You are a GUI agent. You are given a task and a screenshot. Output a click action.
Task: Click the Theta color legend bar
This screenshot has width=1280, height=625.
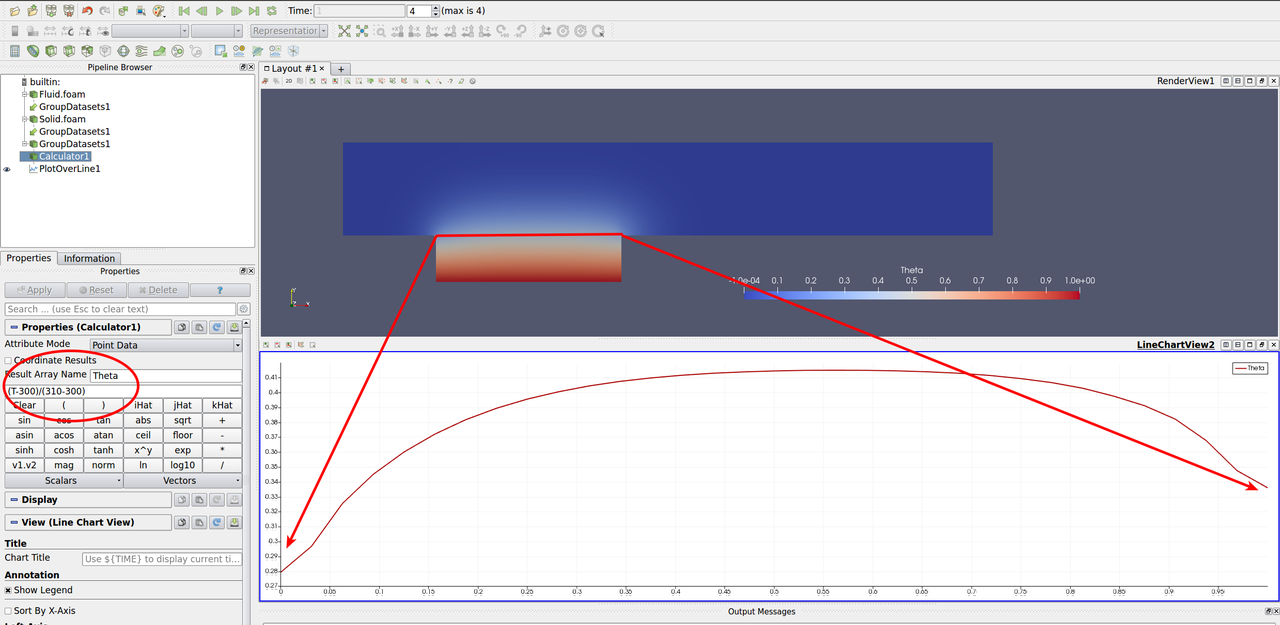click(x=910, y=294)
